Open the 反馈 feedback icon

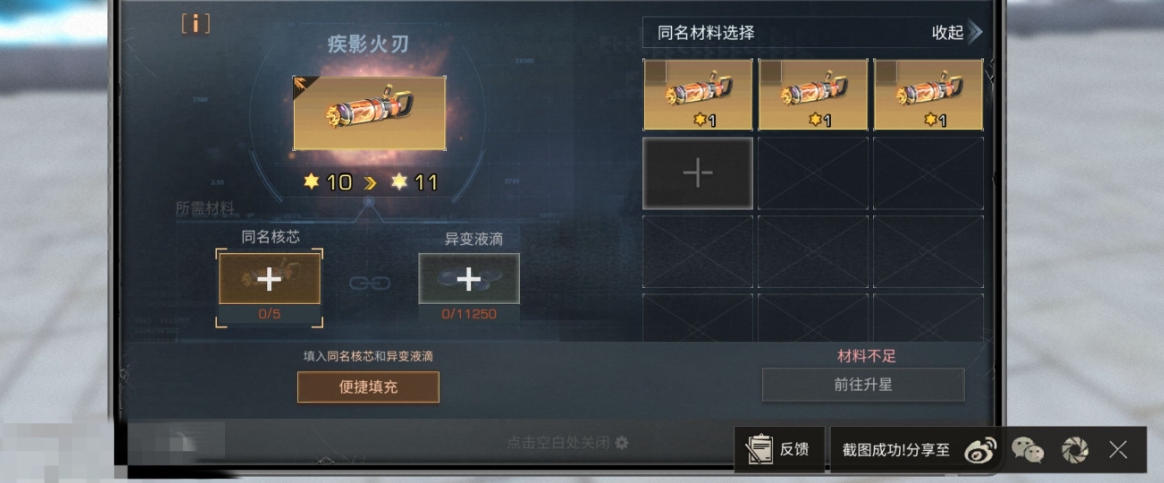pos(779,450)
